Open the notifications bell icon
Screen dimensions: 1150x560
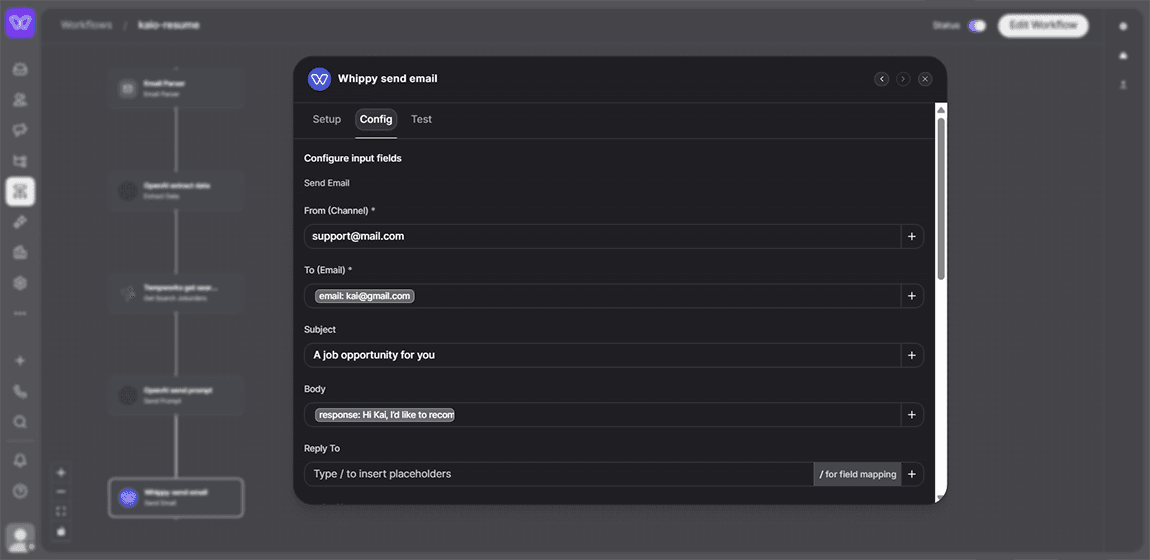pyautogui.click(x=20, y=460)
